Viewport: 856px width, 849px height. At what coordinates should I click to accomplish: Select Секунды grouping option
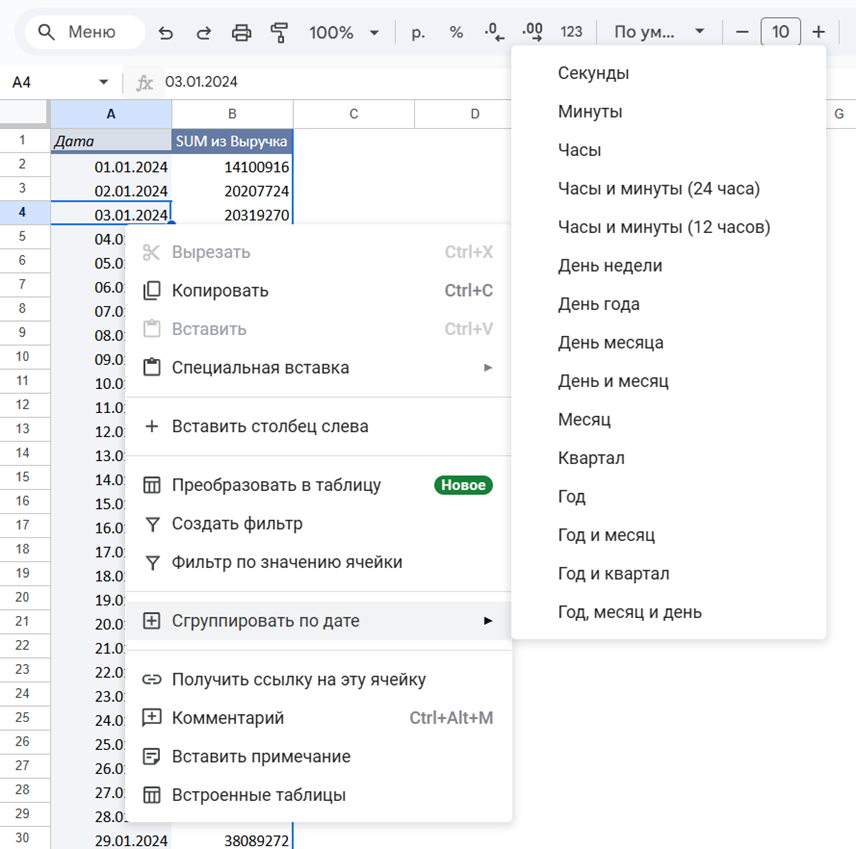[x=668, y=73]
